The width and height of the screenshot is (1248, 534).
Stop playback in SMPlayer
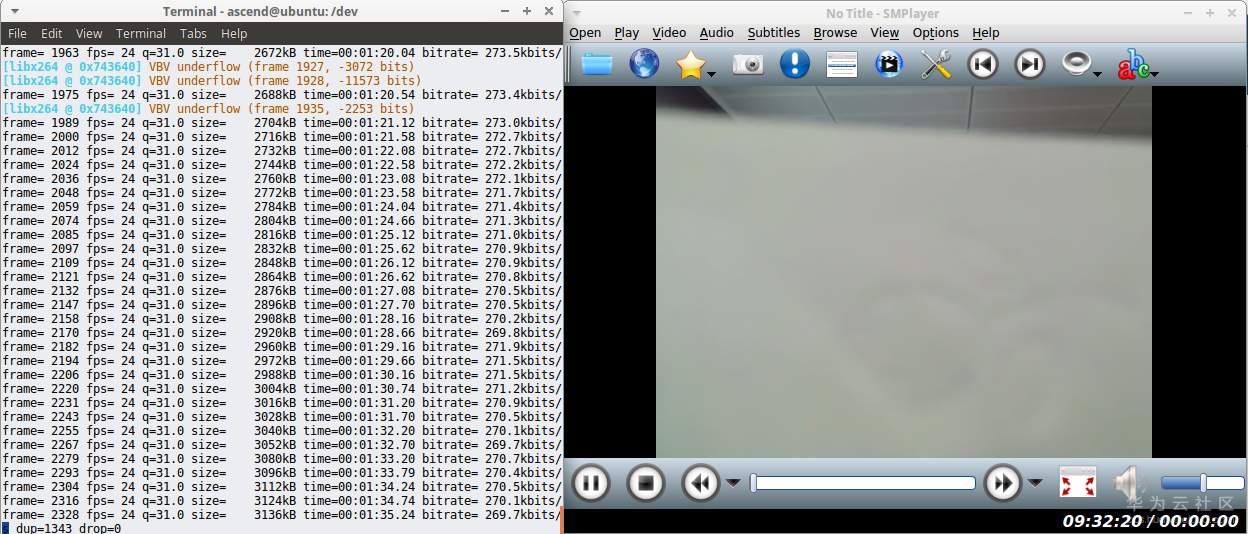tap(646, 483)
